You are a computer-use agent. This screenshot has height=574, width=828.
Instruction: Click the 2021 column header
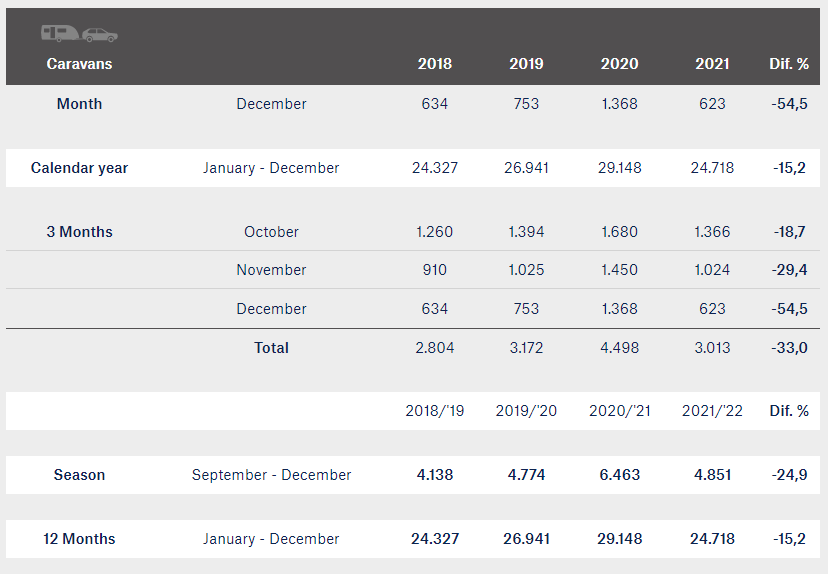click(x=712, y=64)
